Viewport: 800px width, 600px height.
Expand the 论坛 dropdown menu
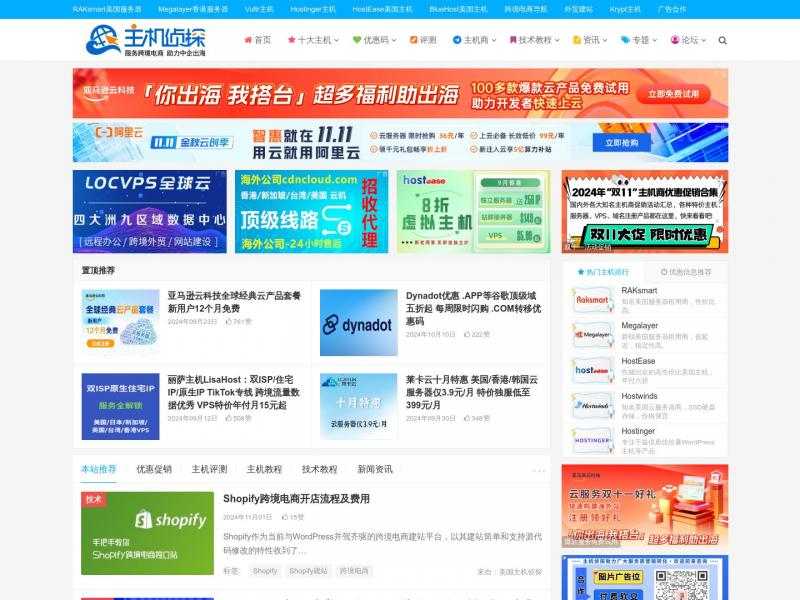(x=688, y=40)
